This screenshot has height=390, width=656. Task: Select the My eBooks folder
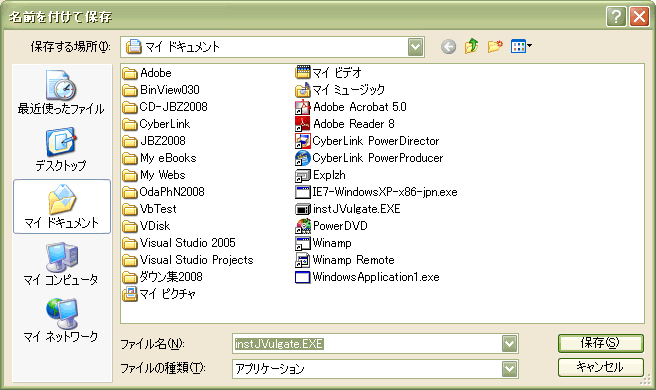coord(159,158)
